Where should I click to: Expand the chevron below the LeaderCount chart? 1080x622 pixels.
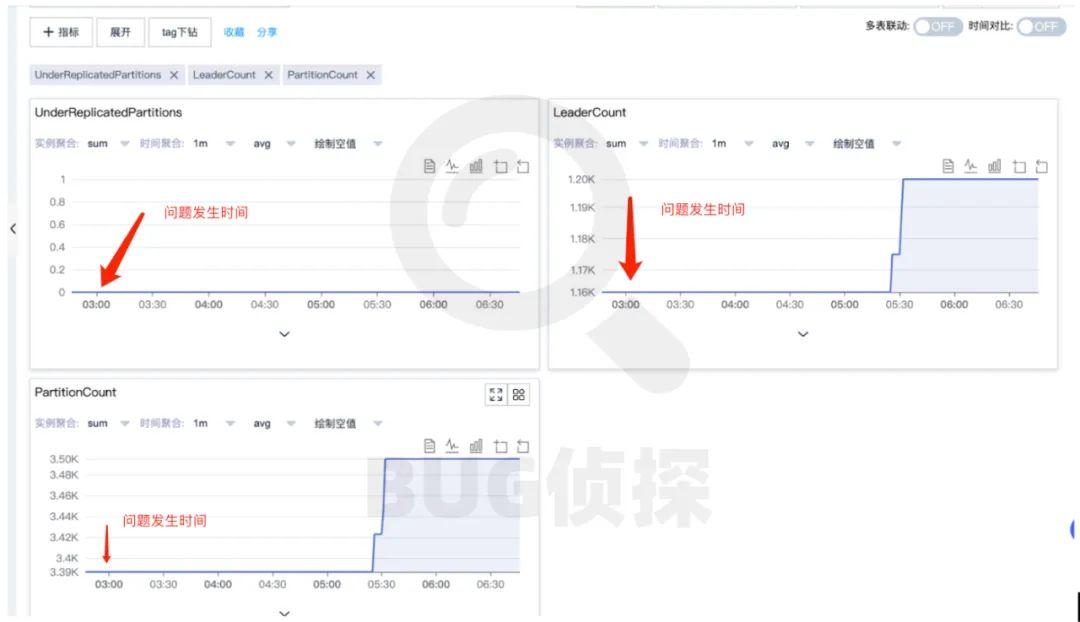point(803,334)
